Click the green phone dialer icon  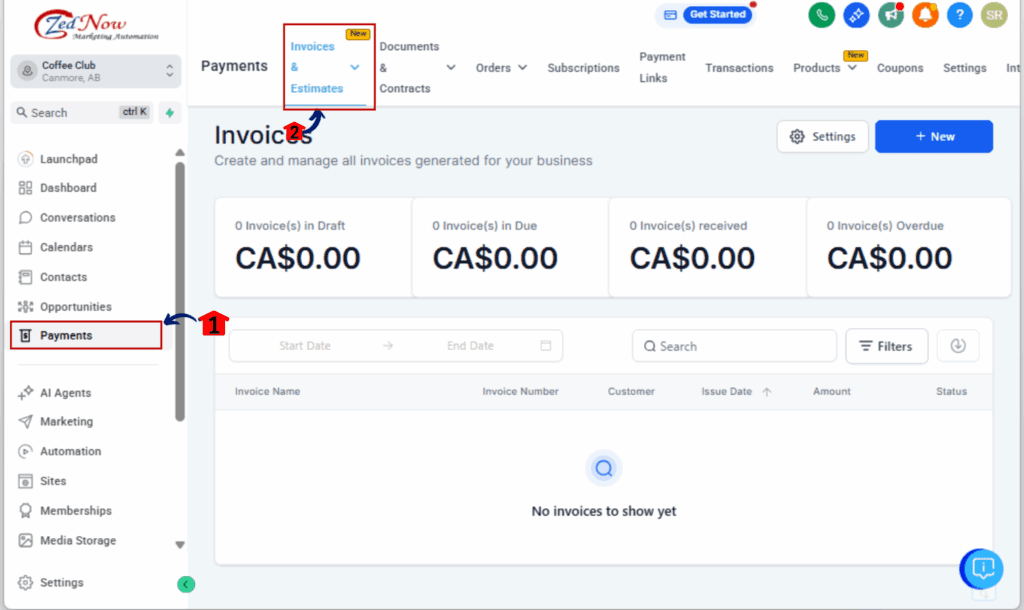tap(821, 15)
